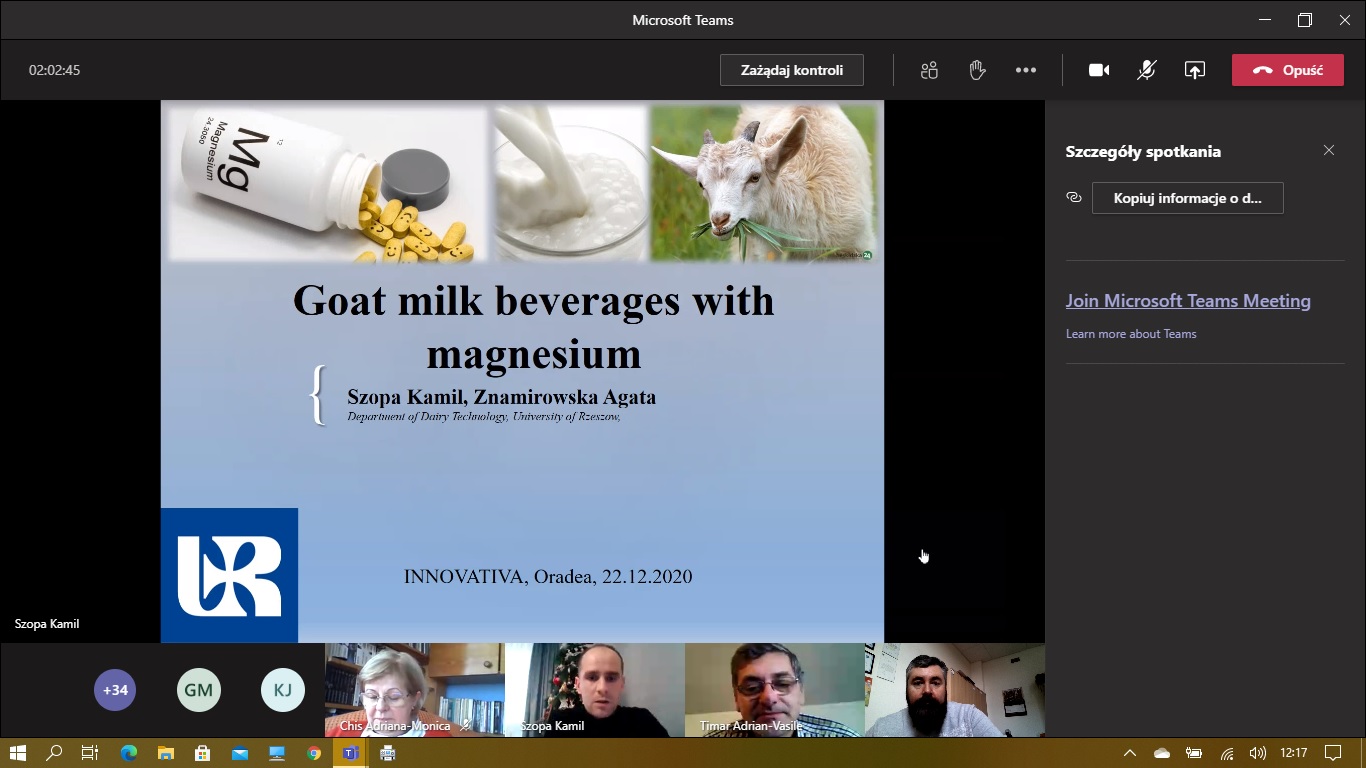Select the GM participant avatar
The height and width of the screenshot is (768, 1366).
199,690
